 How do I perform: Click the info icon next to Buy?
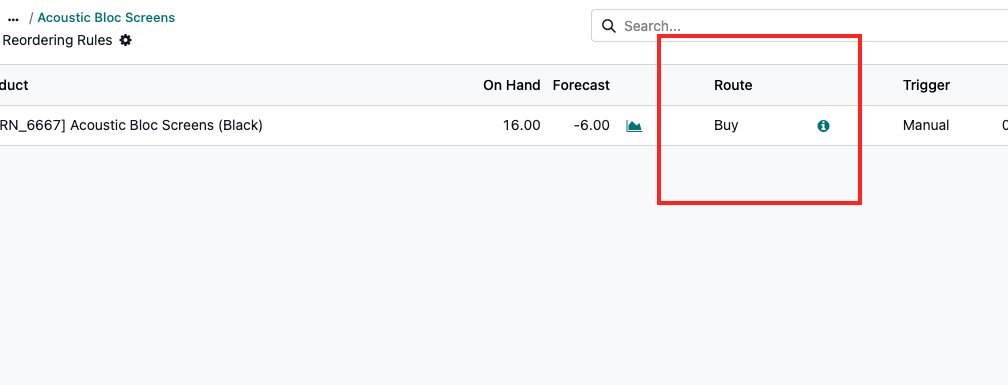[x=823, y=126]
